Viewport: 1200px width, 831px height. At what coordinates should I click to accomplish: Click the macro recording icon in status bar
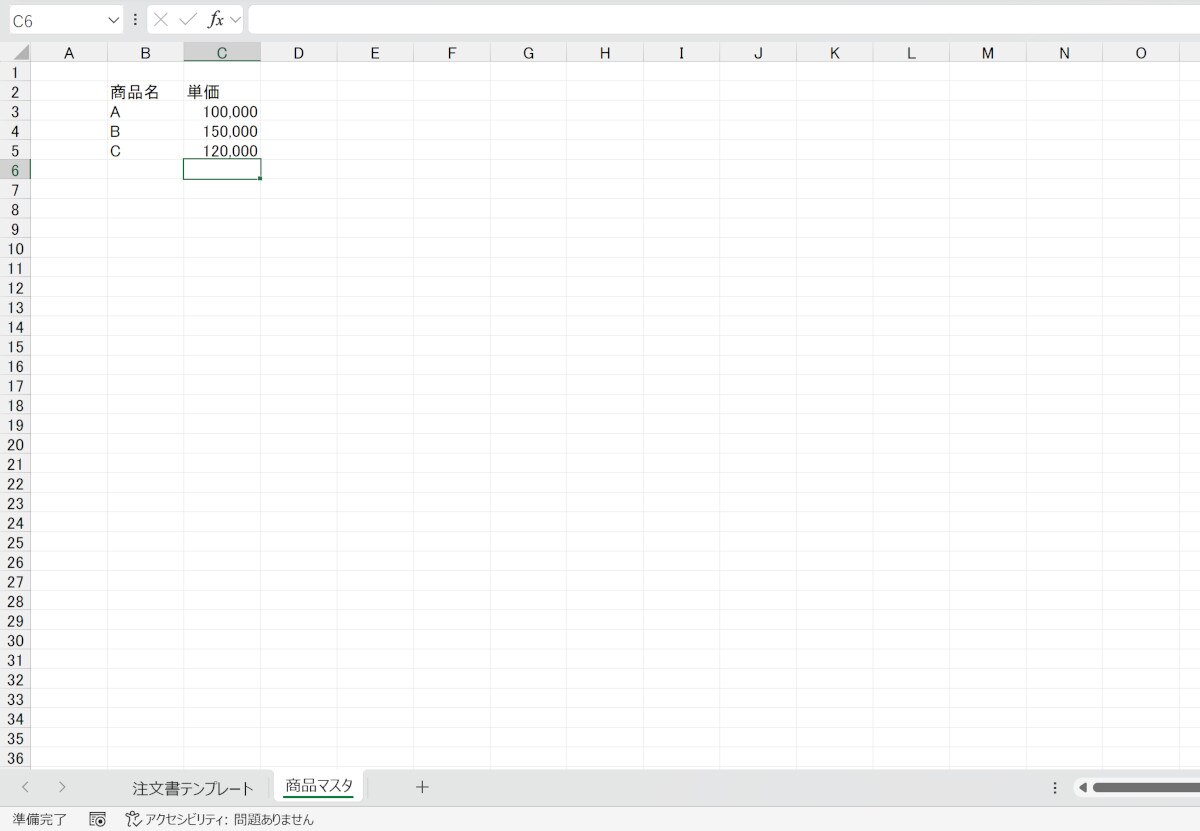[97, 819]
